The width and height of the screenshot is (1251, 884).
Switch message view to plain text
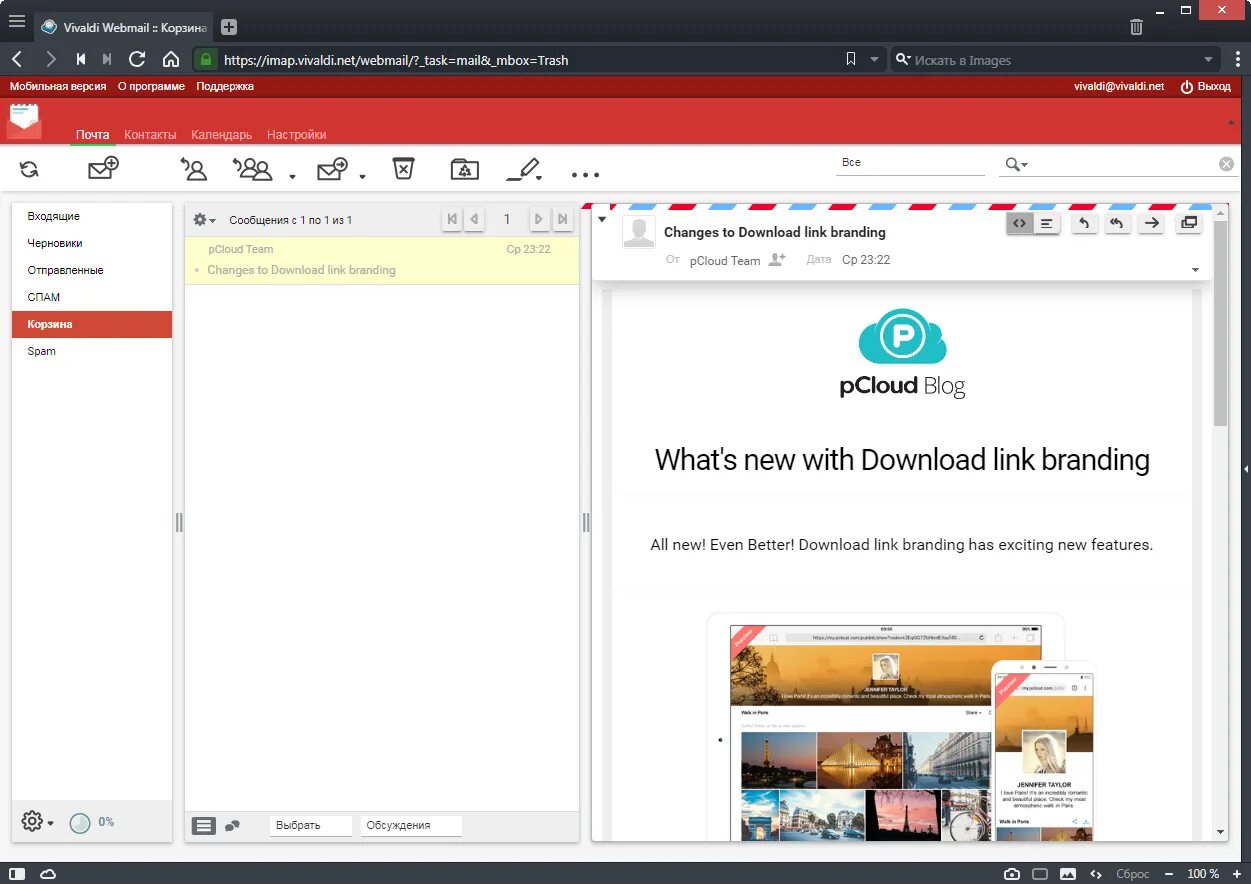coord(1046,224)
